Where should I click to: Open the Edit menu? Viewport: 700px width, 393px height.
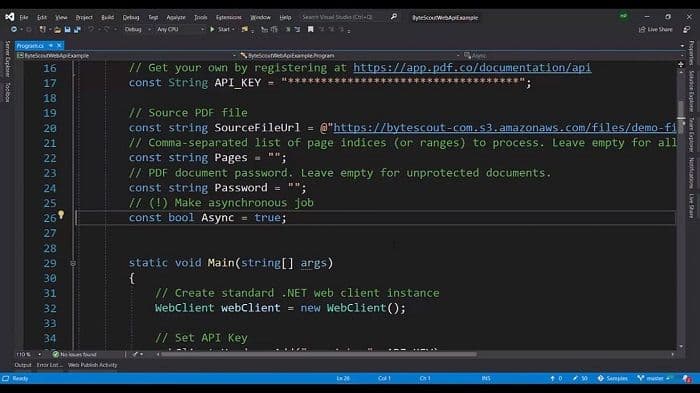click(x=42, y=17)
